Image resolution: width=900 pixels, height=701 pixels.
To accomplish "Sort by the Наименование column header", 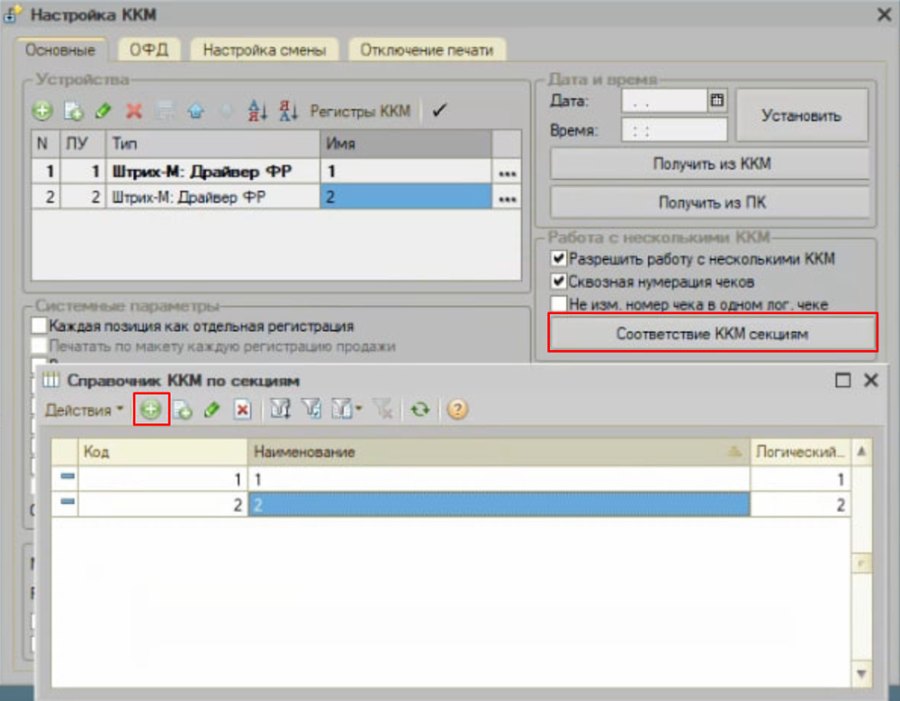I will point(498,452).
